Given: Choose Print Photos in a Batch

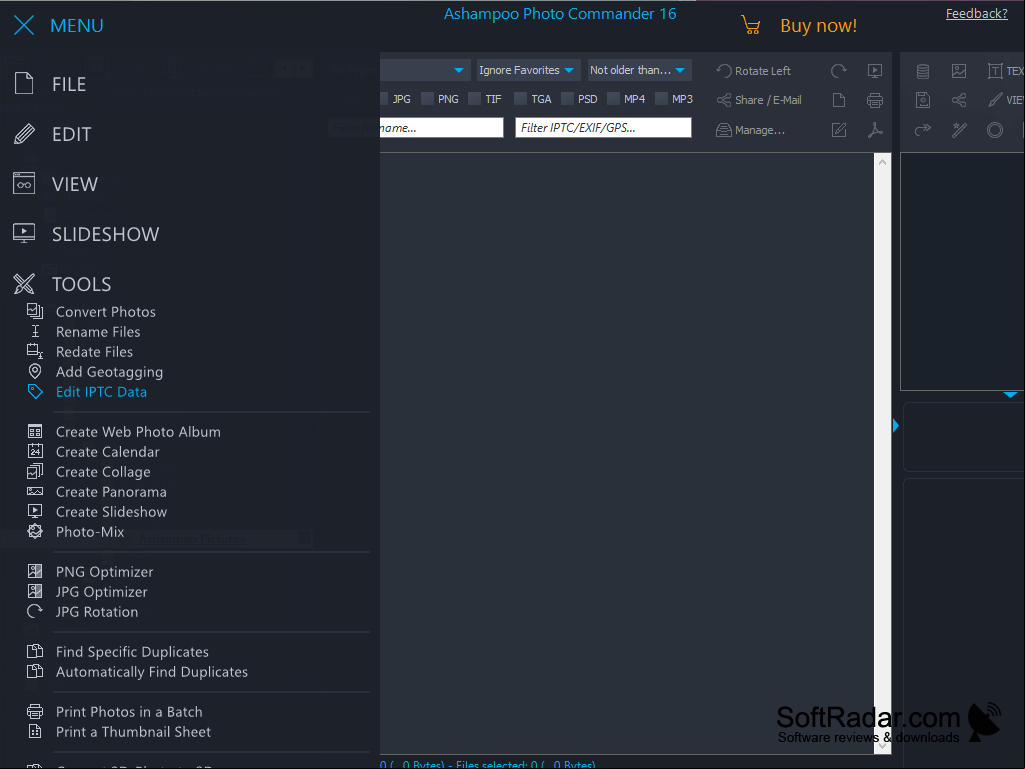Looking at the screenshot, I should (x=129, y=712).
